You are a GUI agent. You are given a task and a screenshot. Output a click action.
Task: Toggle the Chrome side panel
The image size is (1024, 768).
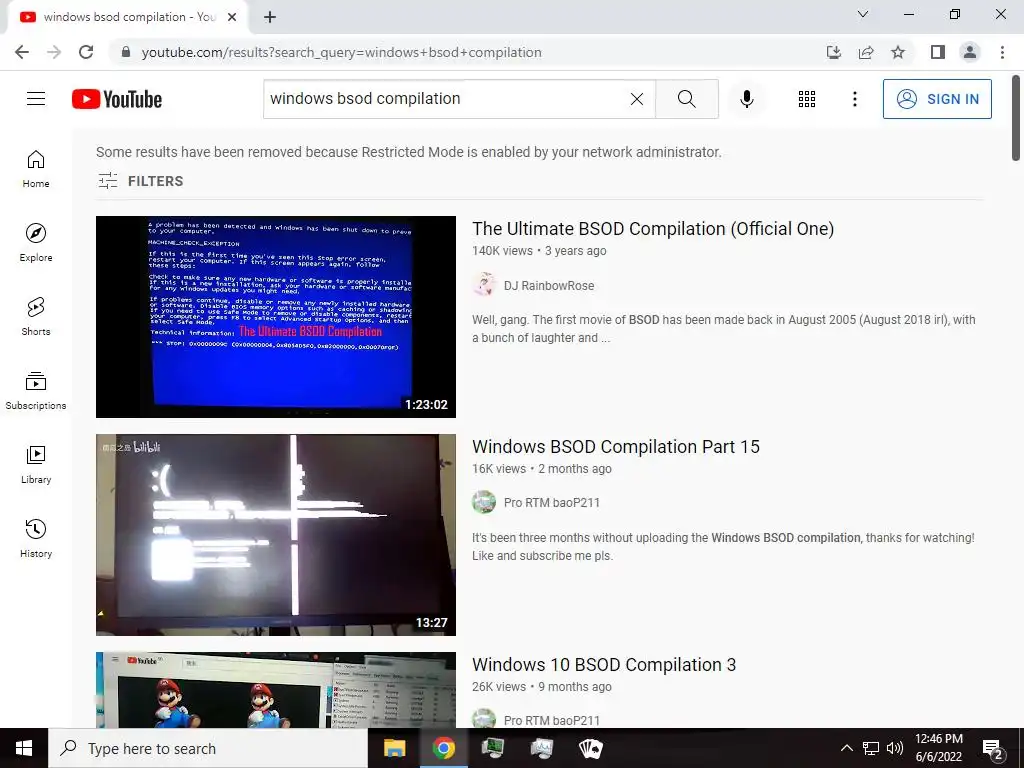pos(938,52)
